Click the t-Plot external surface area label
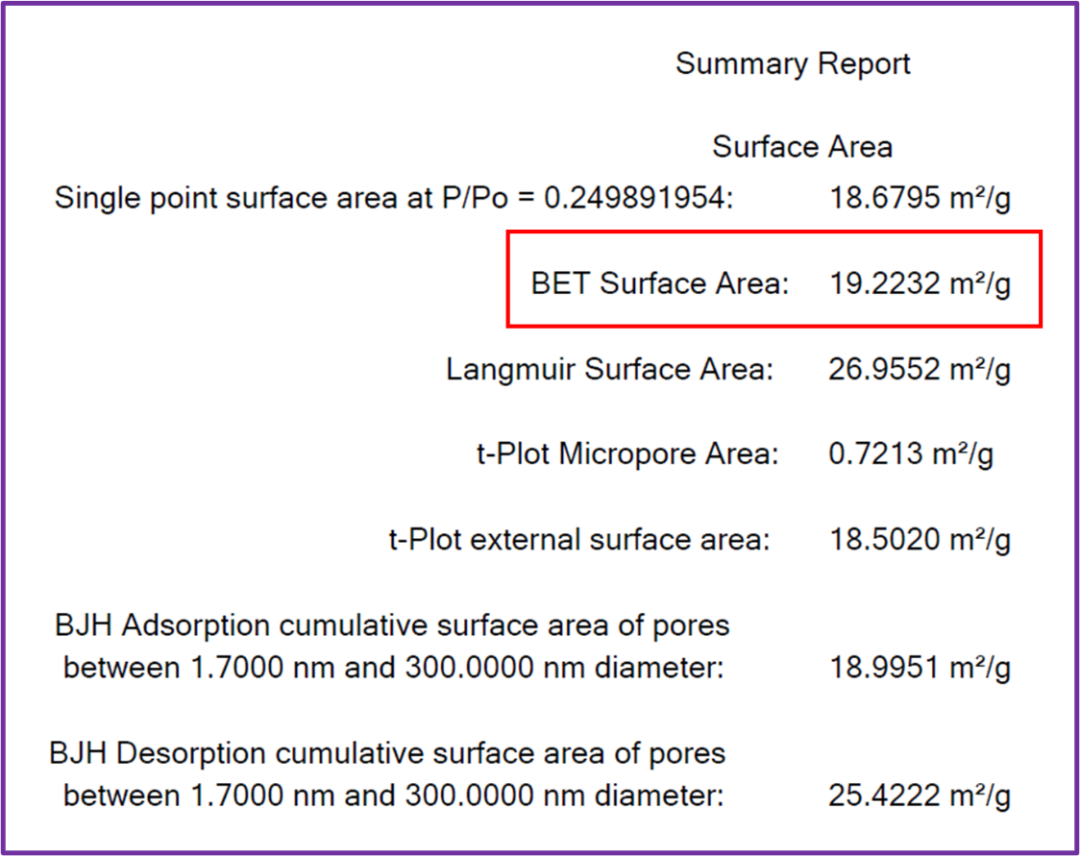The height and width of the screenshot is (856, 1080). point(580,540)
